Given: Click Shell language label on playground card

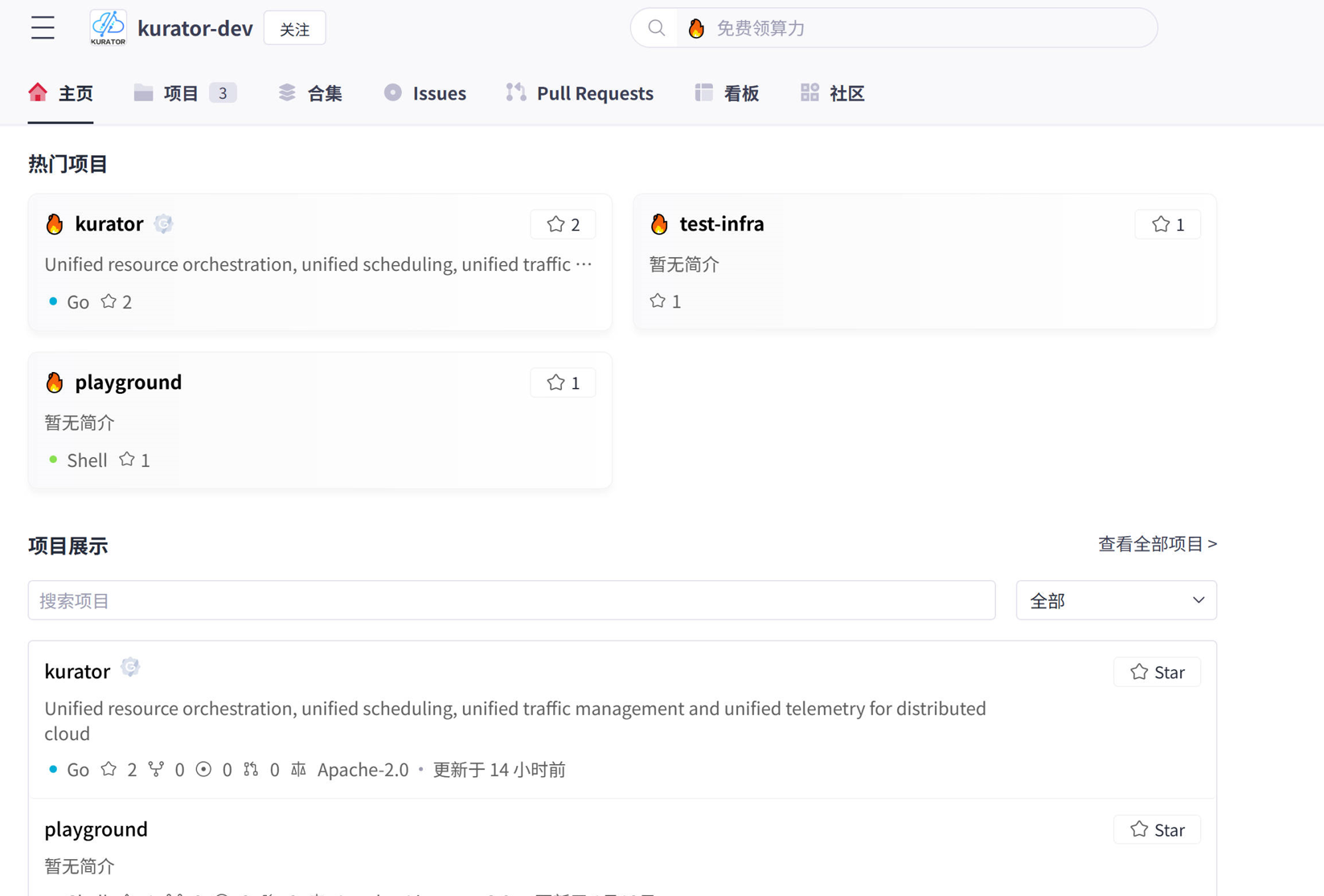Looking at the screenshot, I should coord(87,460).
